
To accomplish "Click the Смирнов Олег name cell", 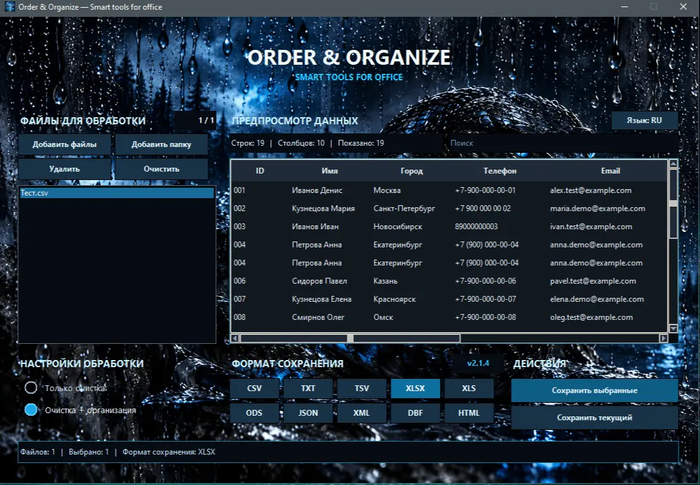I will click(318, 317).
